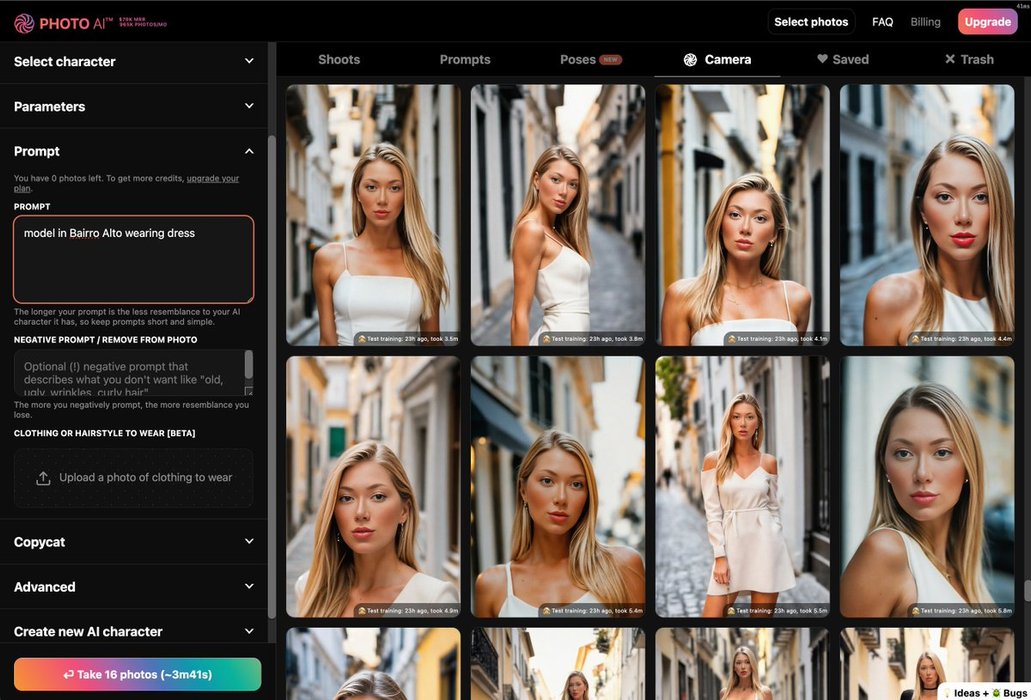
Task: Click the aperture icon on the Camera tab
Action: click(690, 60)
